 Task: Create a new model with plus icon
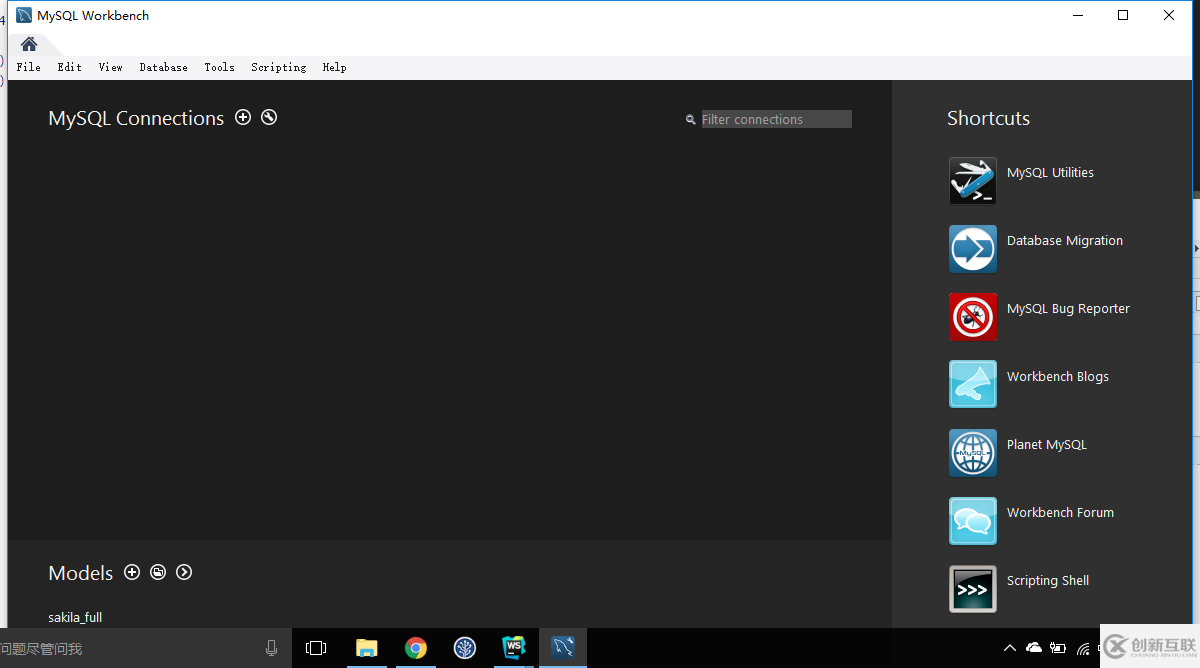click(132, 572)
